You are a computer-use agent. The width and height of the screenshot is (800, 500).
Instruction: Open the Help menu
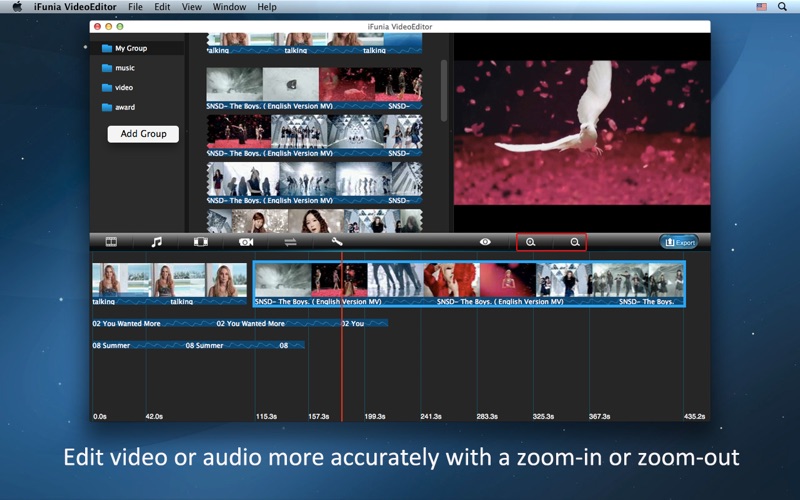click(267, 7)
